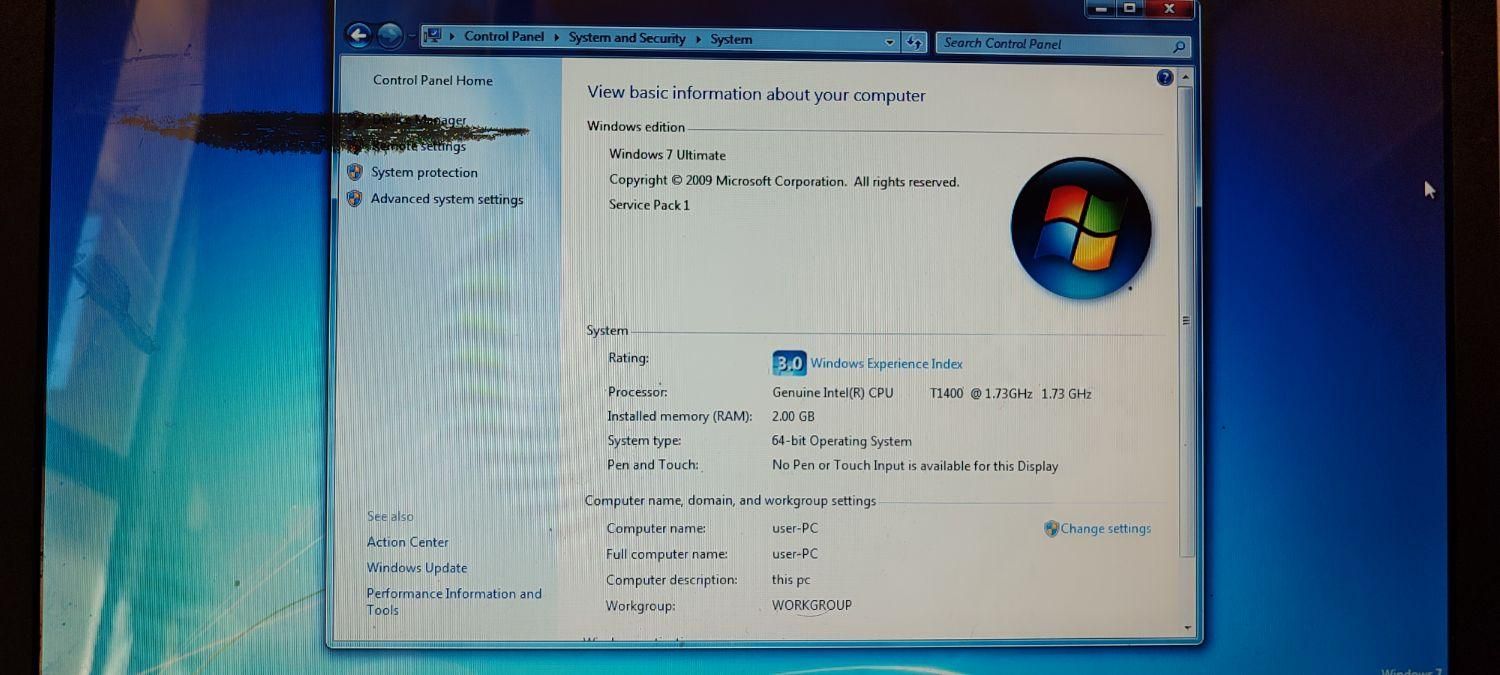This screenshot has height=675, width=1500.
Task: Click the "See also" heading text
Action: click(390, 517)
